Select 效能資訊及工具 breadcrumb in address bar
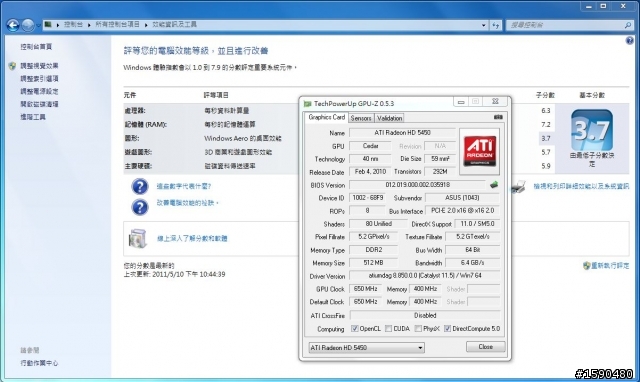This screenshot has width=640, height=382. click(174, 24)
